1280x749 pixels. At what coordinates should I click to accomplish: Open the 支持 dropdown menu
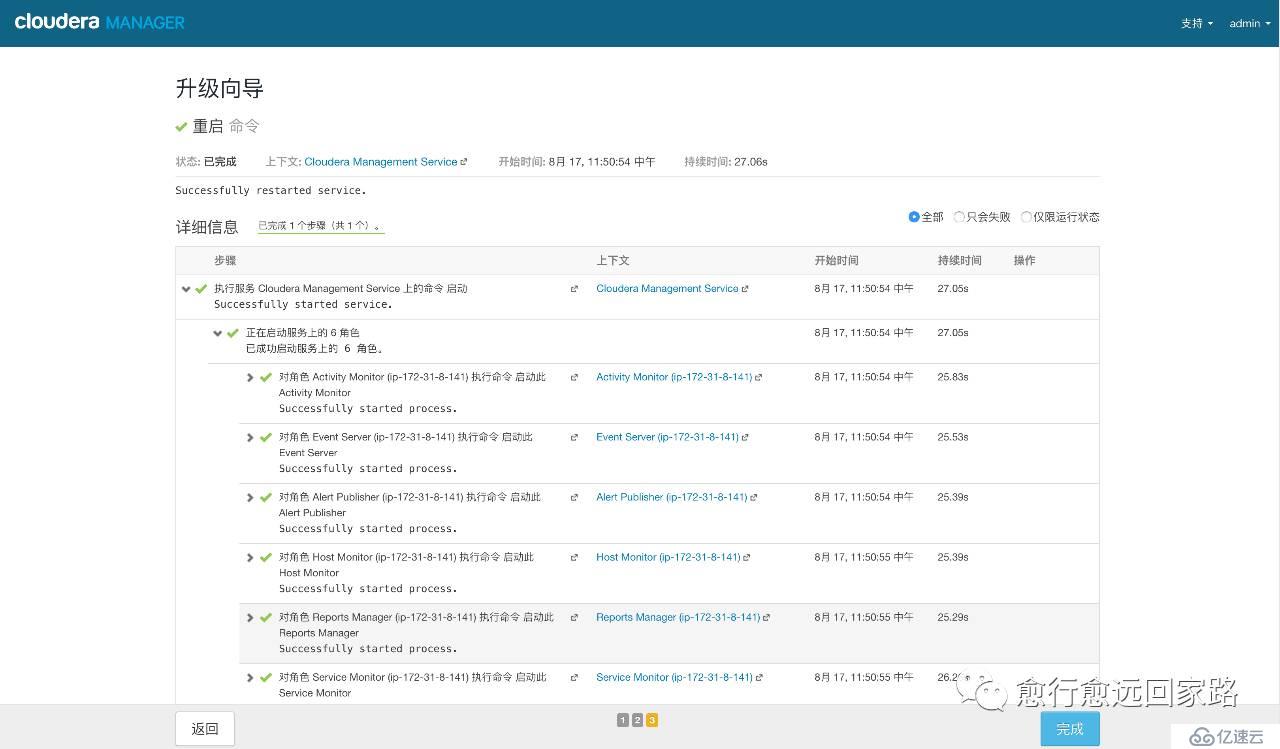1197,23
